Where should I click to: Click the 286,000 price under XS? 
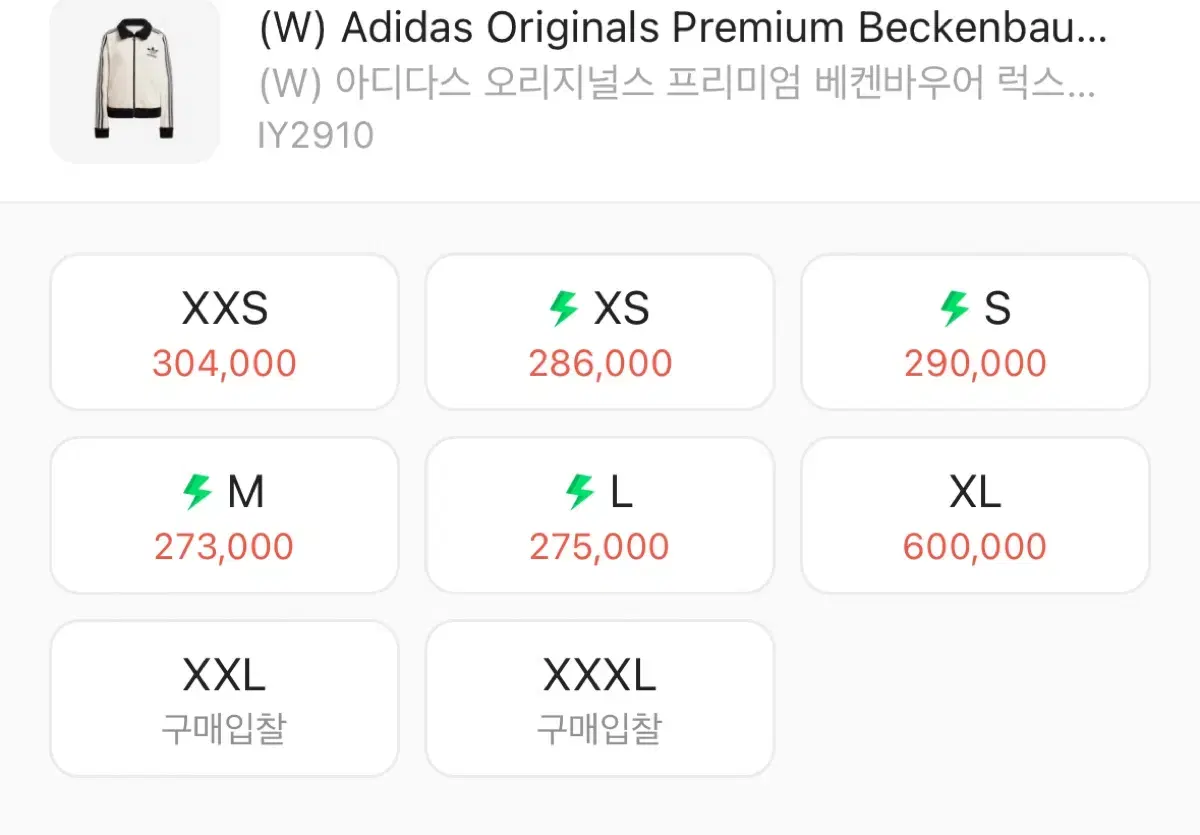click(600, 363)
